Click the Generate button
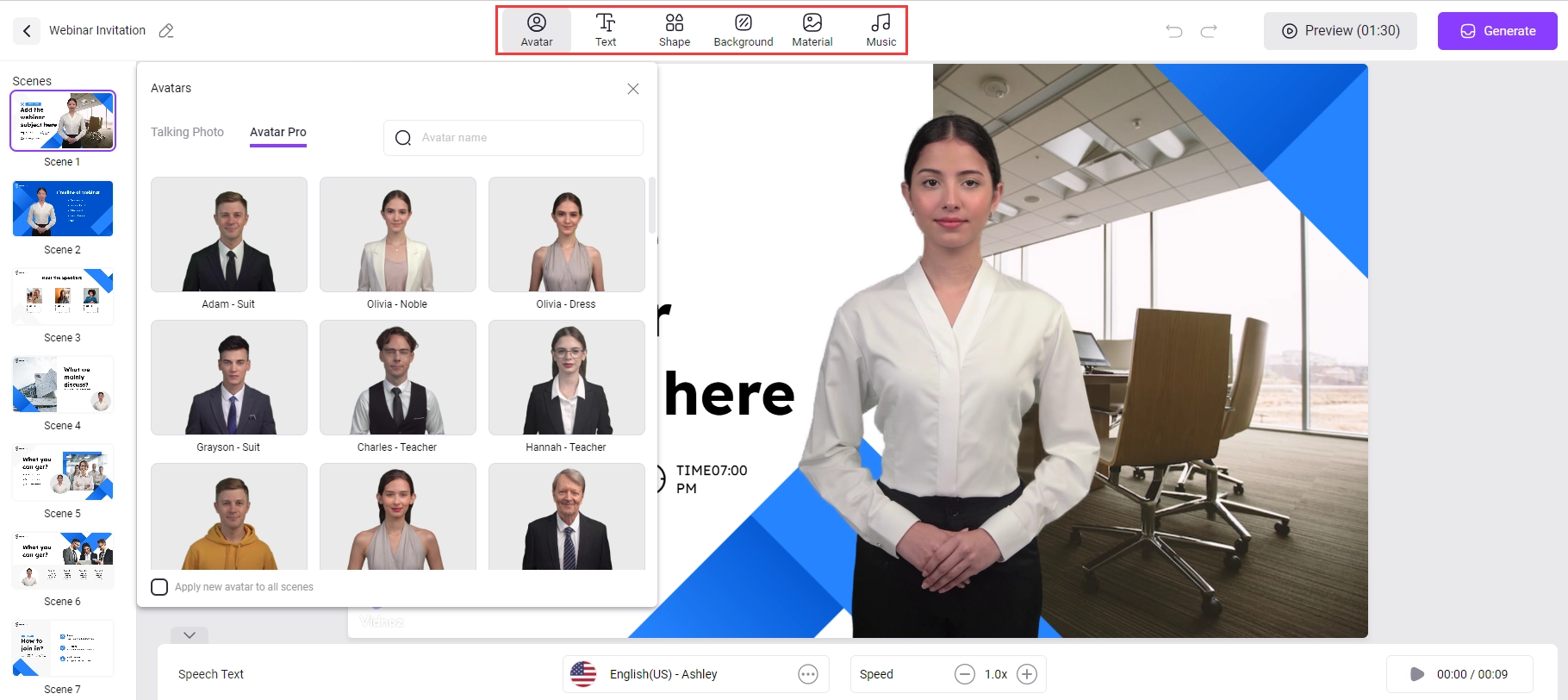 click(x=1497, y=31)
